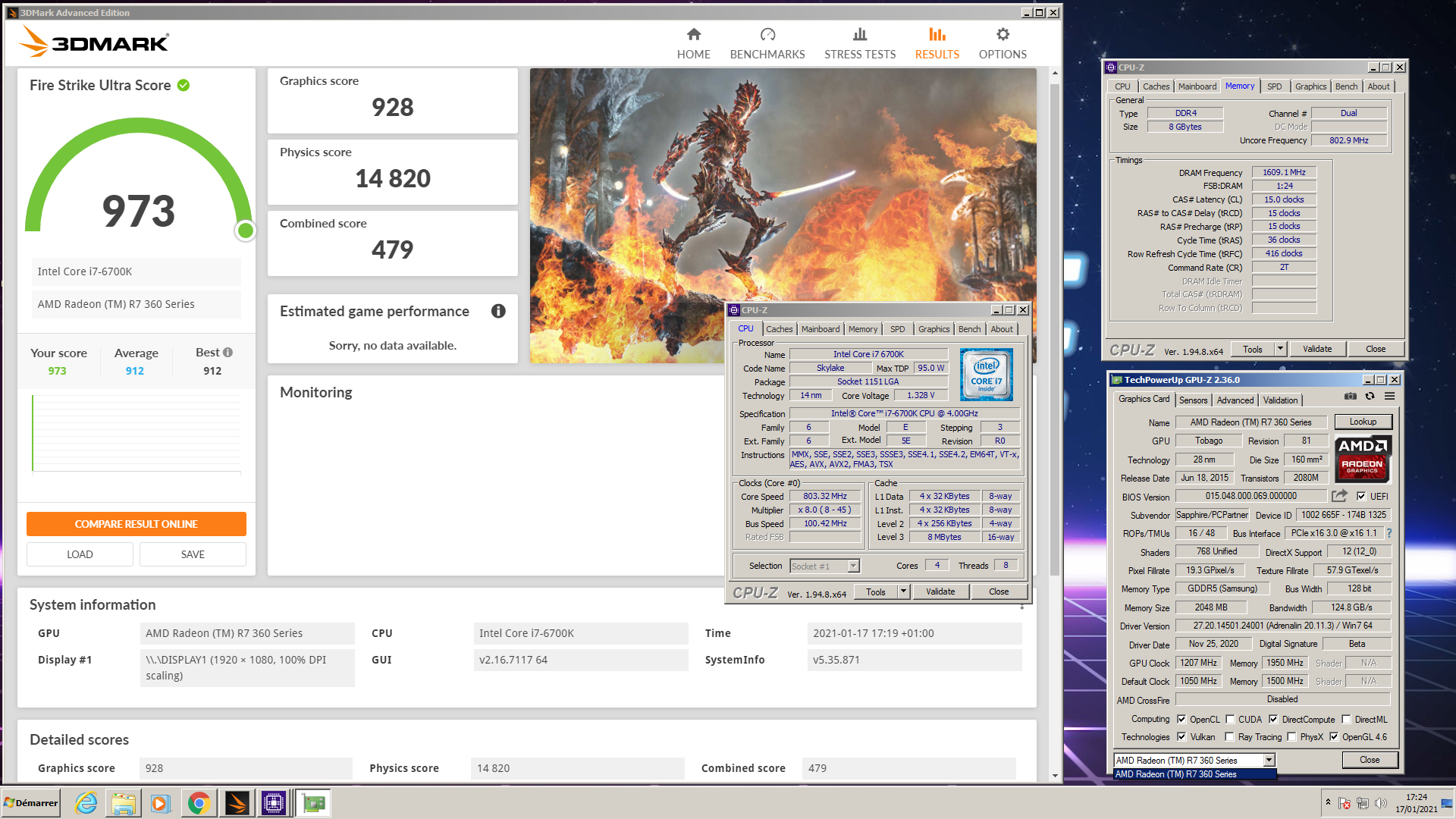This screenshot has height=819, width=1456.
Task: Open Windows Explorer from the taskbar
Action: (x=124, y=803)
